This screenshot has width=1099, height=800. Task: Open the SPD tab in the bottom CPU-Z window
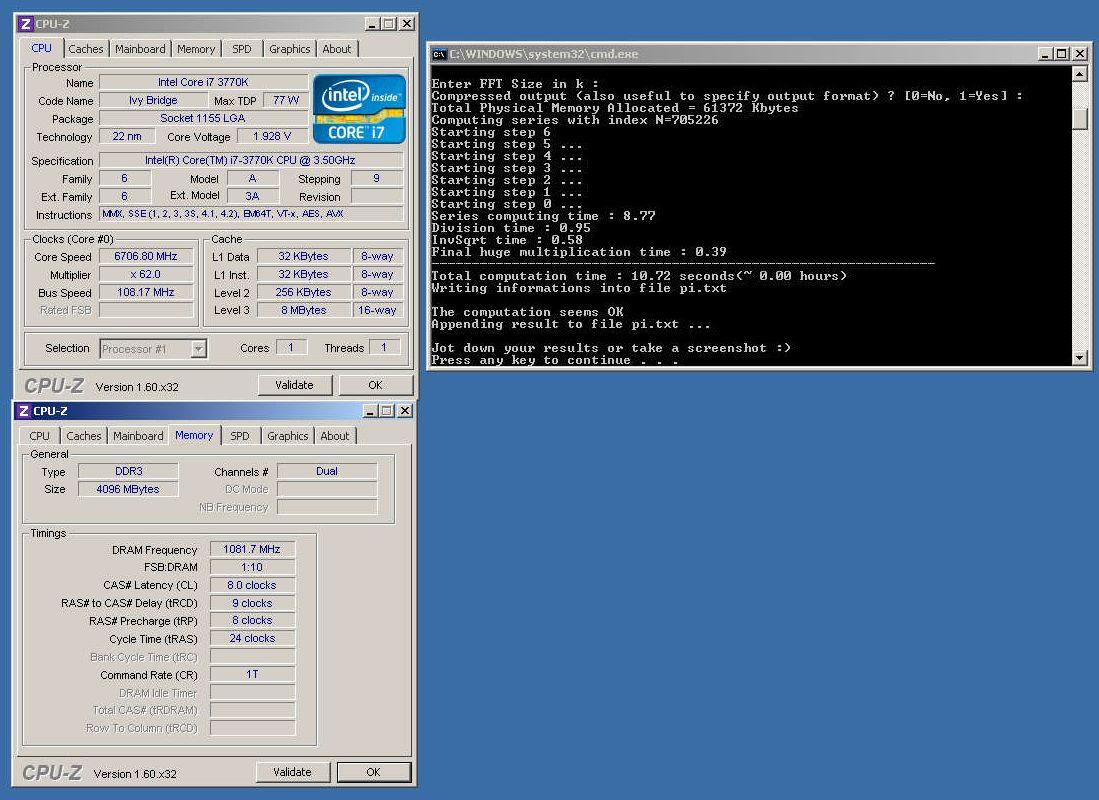coord(240,435)
